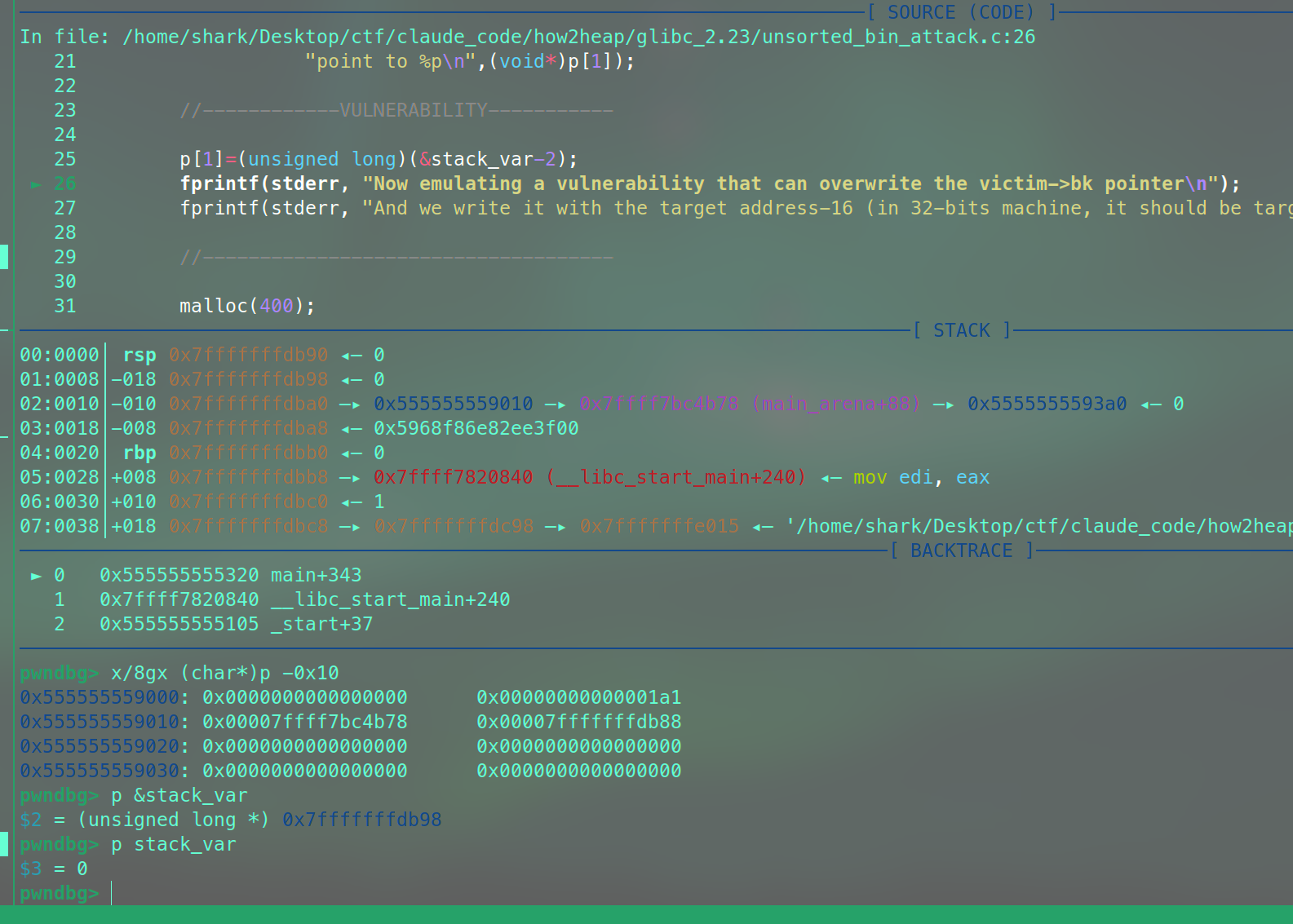The image size is (1293, 924).
Task: Select the 0x5555555593a0 heap pointer
Action: (1047, 404)
